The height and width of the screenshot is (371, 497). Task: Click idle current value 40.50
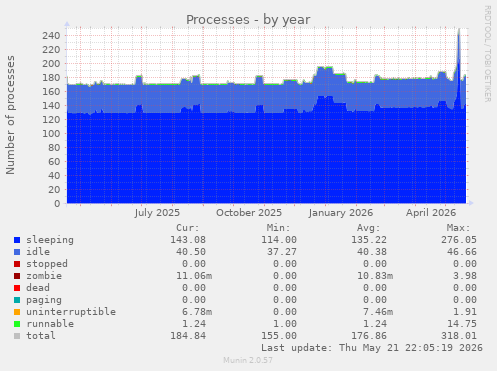click(x=191, y=252)
